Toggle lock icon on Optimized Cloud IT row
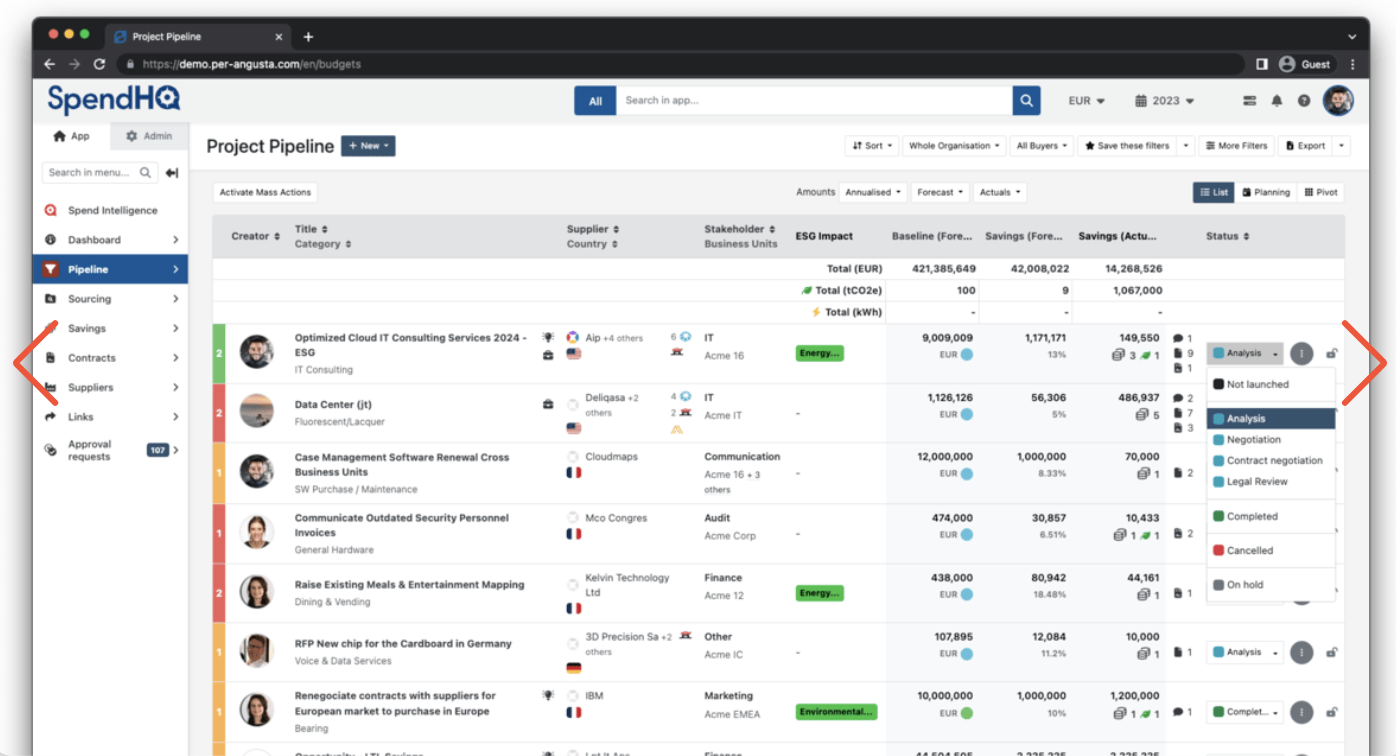 click(1332, 353)
